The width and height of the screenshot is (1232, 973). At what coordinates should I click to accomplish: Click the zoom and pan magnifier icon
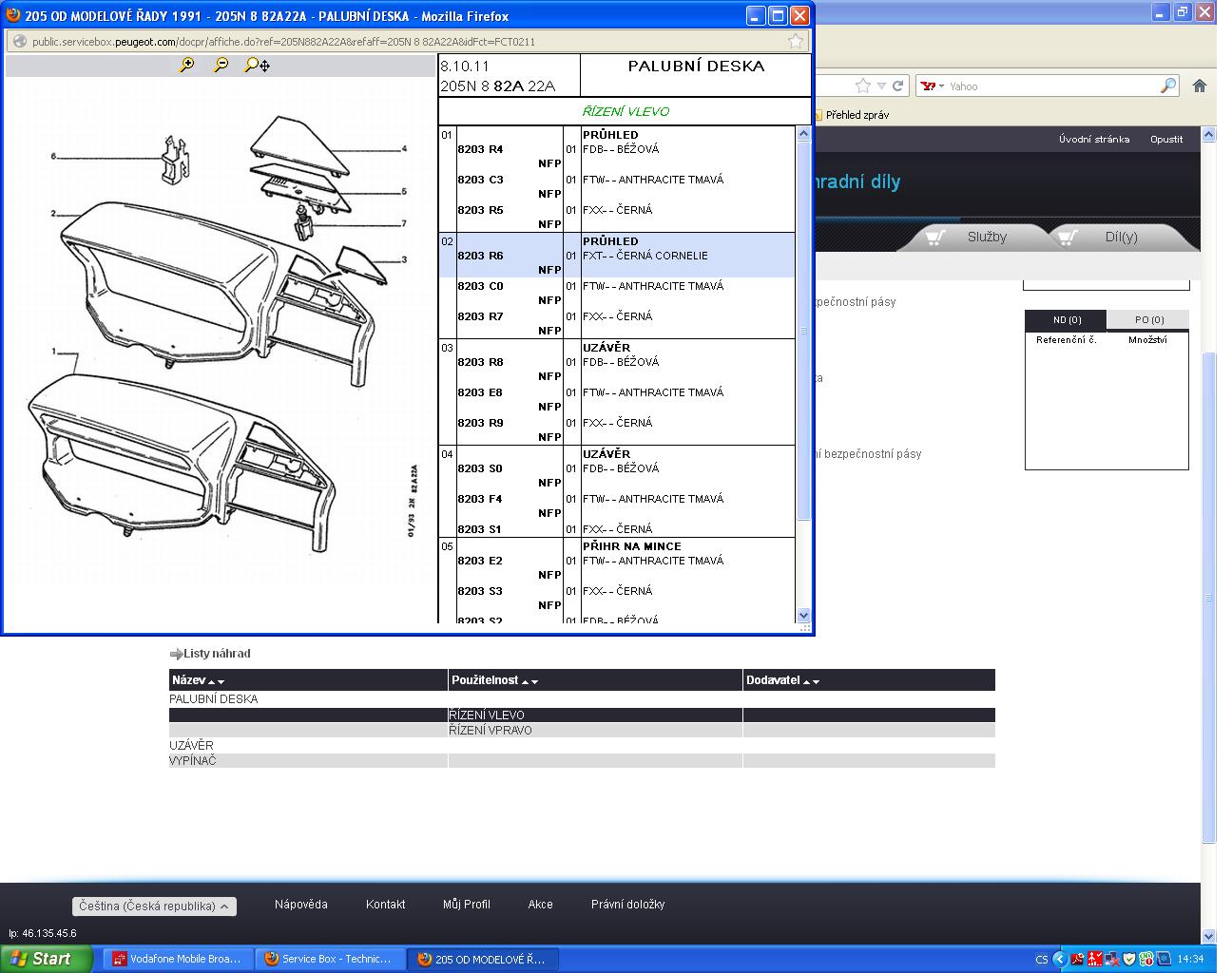tap(257, 65)
